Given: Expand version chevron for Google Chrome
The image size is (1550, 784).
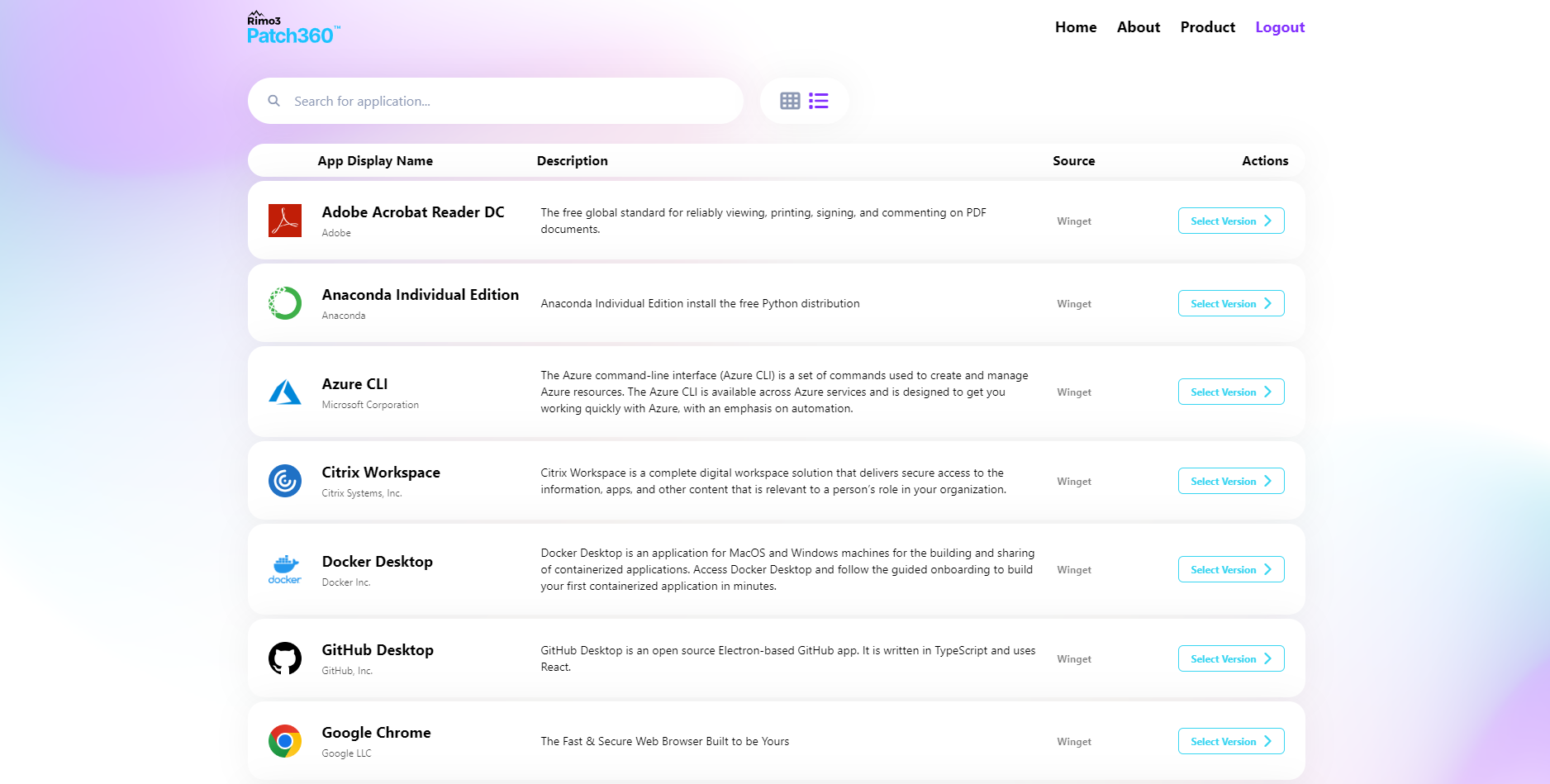Looking at the screenshot, I should pos(1267,741).
